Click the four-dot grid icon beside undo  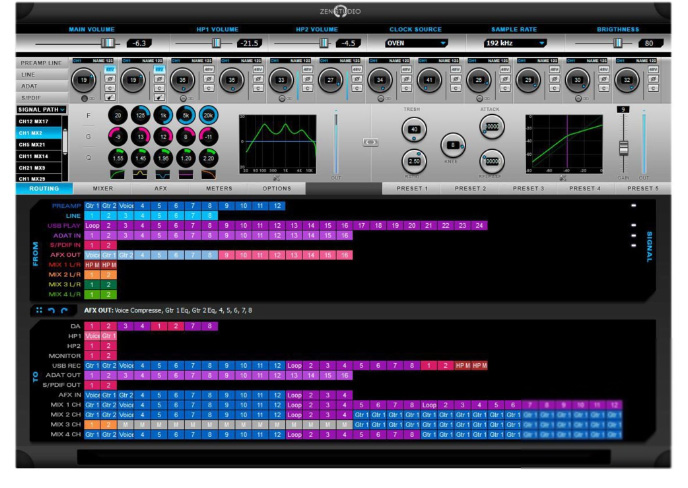pos(37,310)
